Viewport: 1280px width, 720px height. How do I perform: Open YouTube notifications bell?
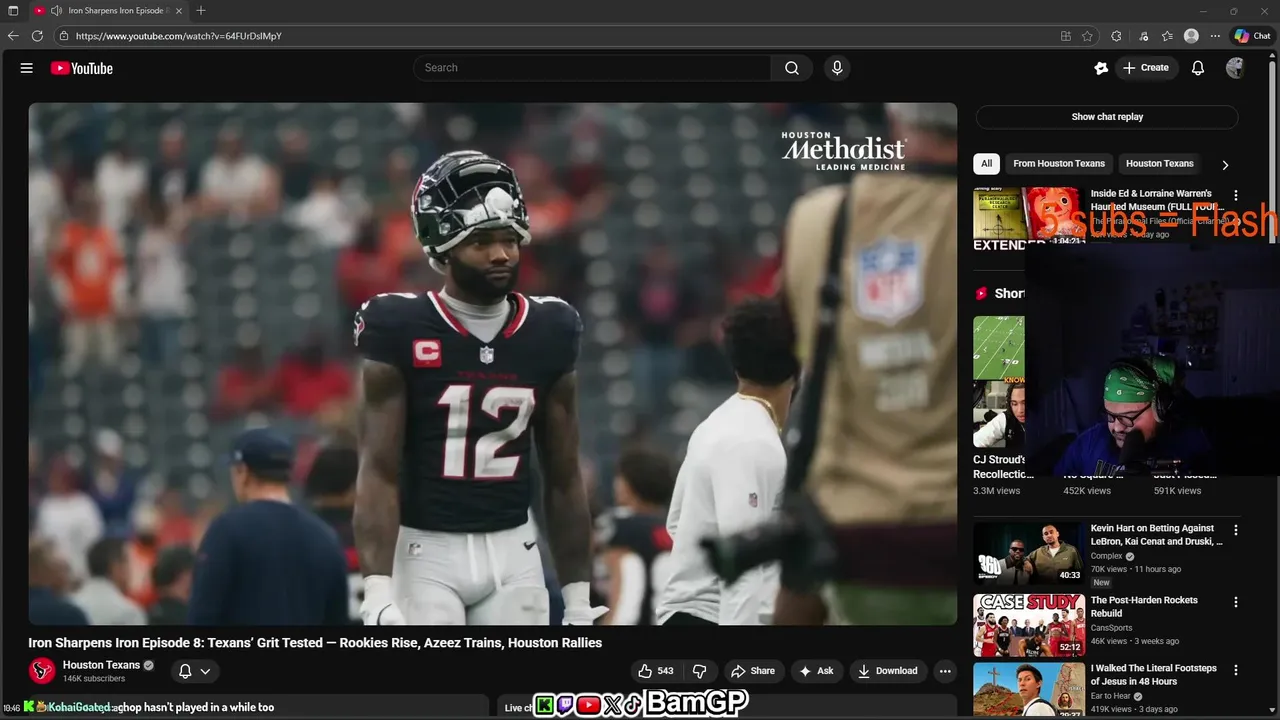(x=1198, y=68)
